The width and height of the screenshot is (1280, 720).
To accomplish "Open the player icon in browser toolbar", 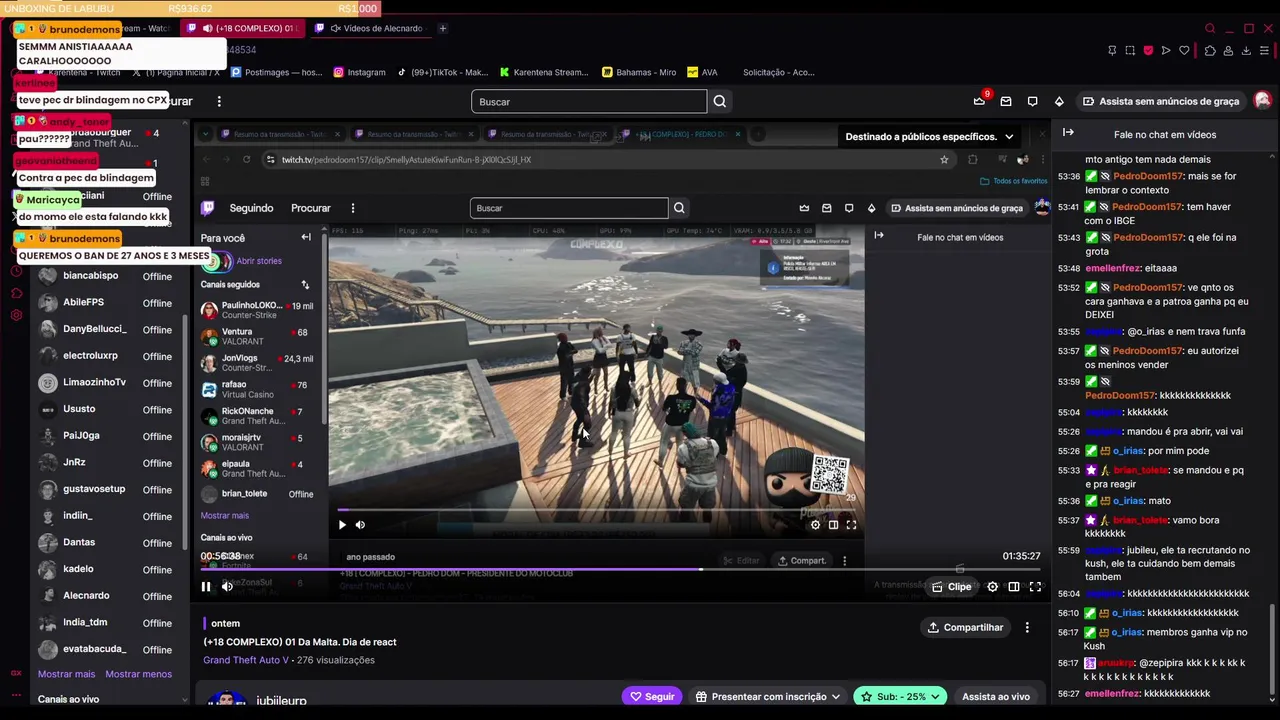I will [x=1166, y=50].
